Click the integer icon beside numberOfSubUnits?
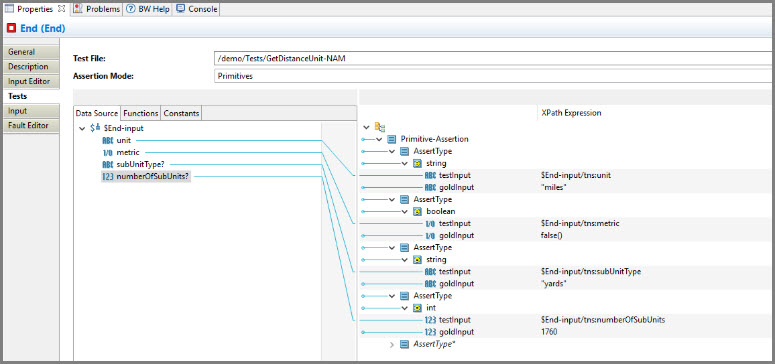This screenshot has width=775, height=364. pyautogui.click(x=108, y=177)
